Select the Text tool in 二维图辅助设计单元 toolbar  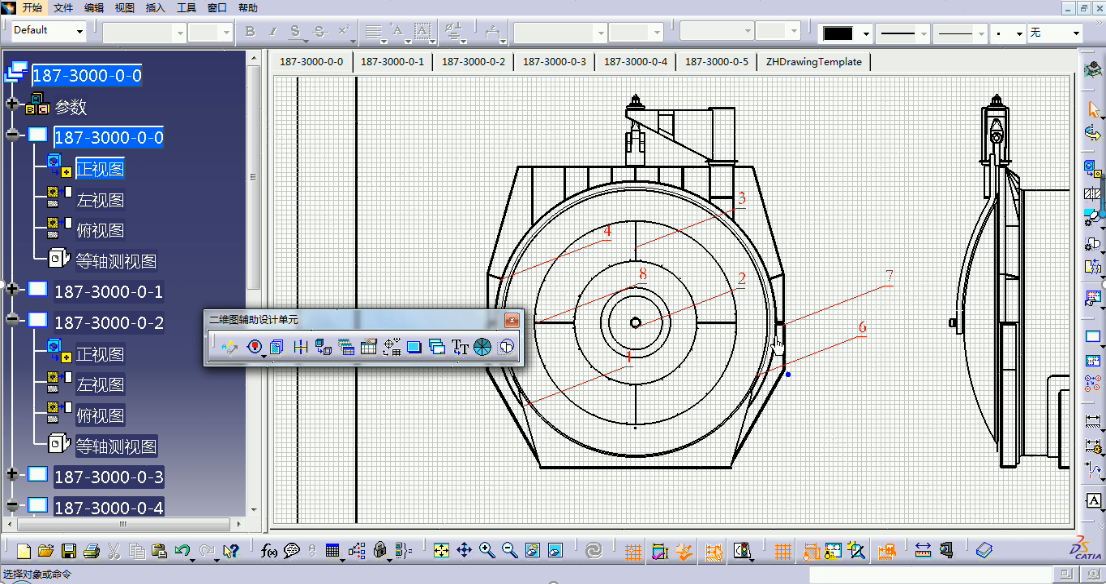pos(458,347)
